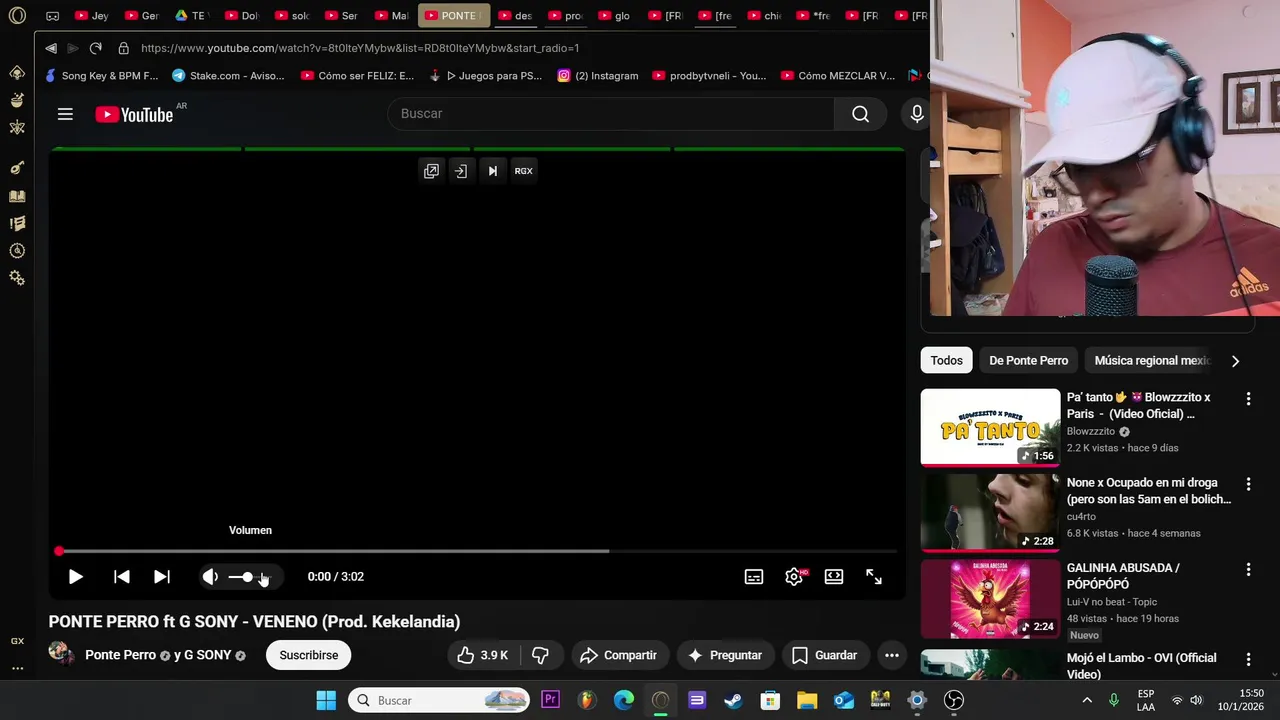Screen dimensions: 1280x720
Task: Open the Ponte Perro channel avatar
Action: point(62,654)
